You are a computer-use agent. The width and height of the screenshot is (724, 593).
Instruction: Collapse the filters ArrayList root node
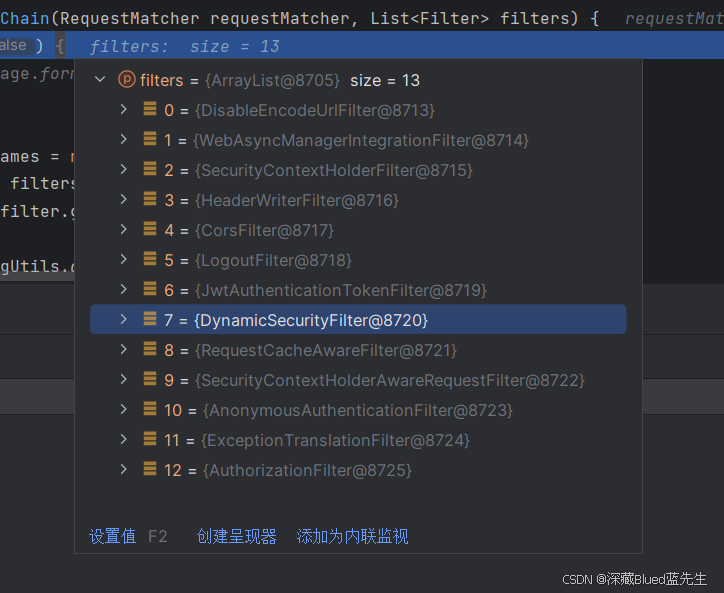coord(100,79)
